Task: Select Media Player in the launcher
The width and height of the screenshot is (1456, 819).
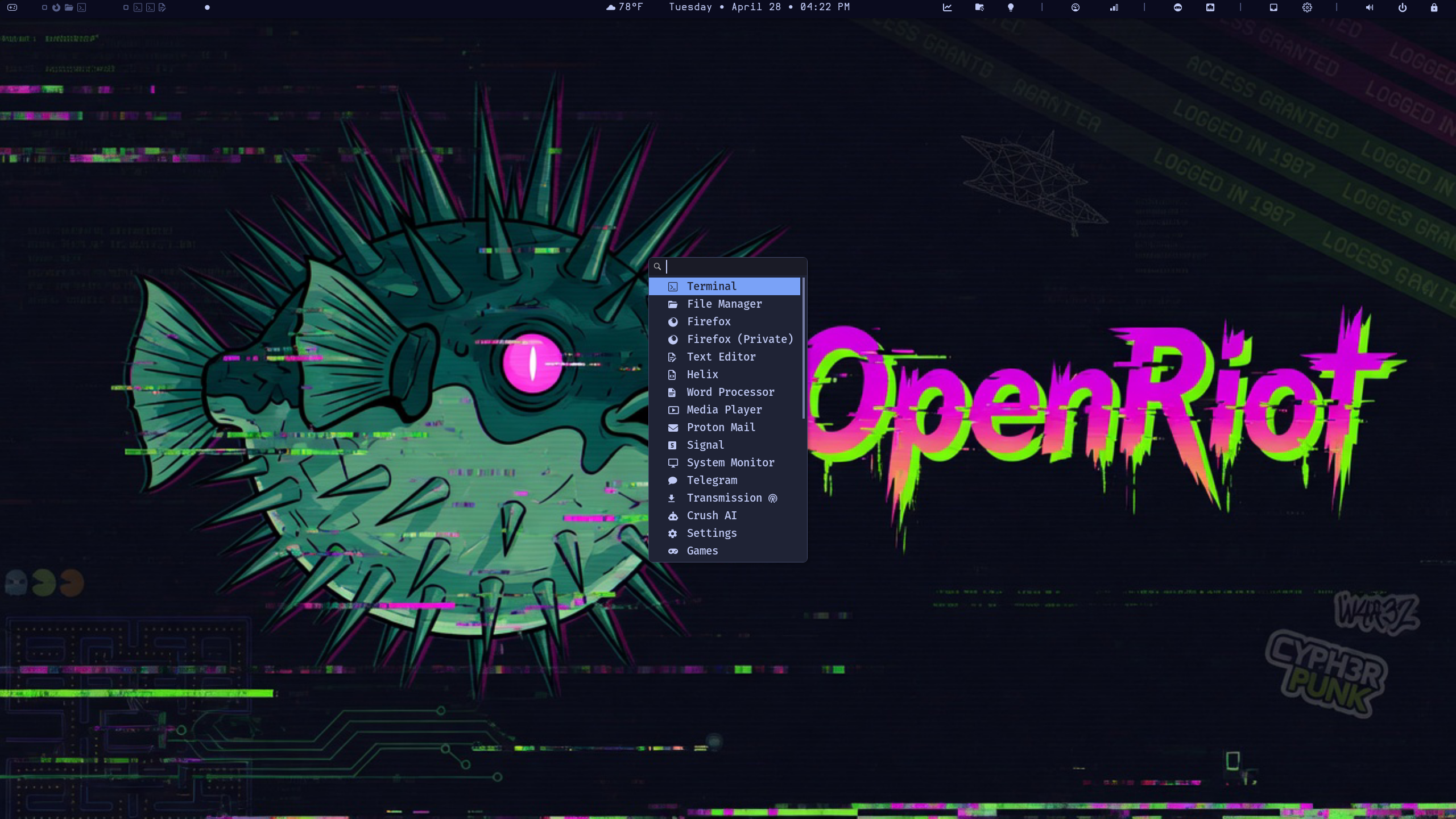Action: (725, 409)
